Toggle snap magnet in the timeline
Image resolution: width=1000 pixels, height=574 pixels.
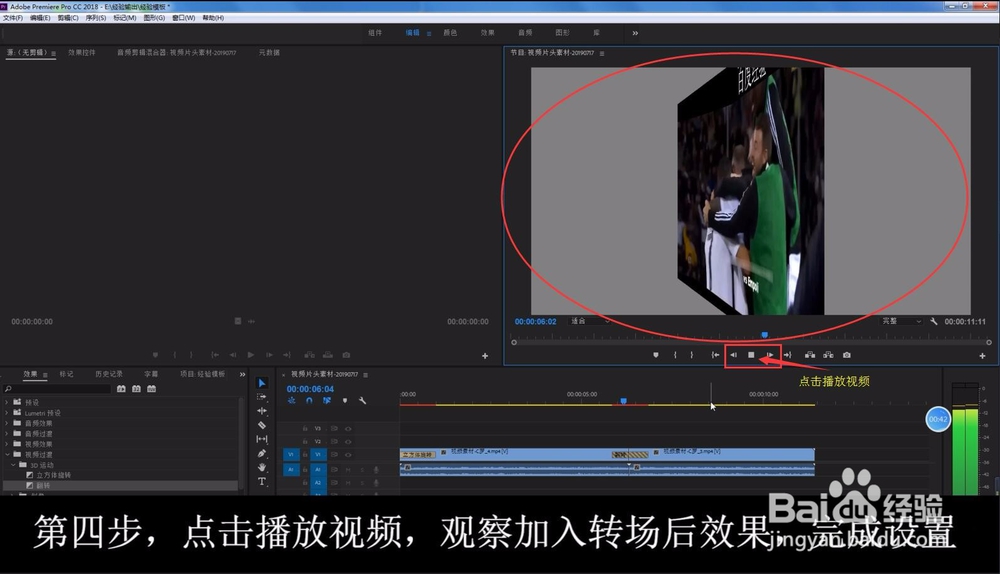[309, 401]
